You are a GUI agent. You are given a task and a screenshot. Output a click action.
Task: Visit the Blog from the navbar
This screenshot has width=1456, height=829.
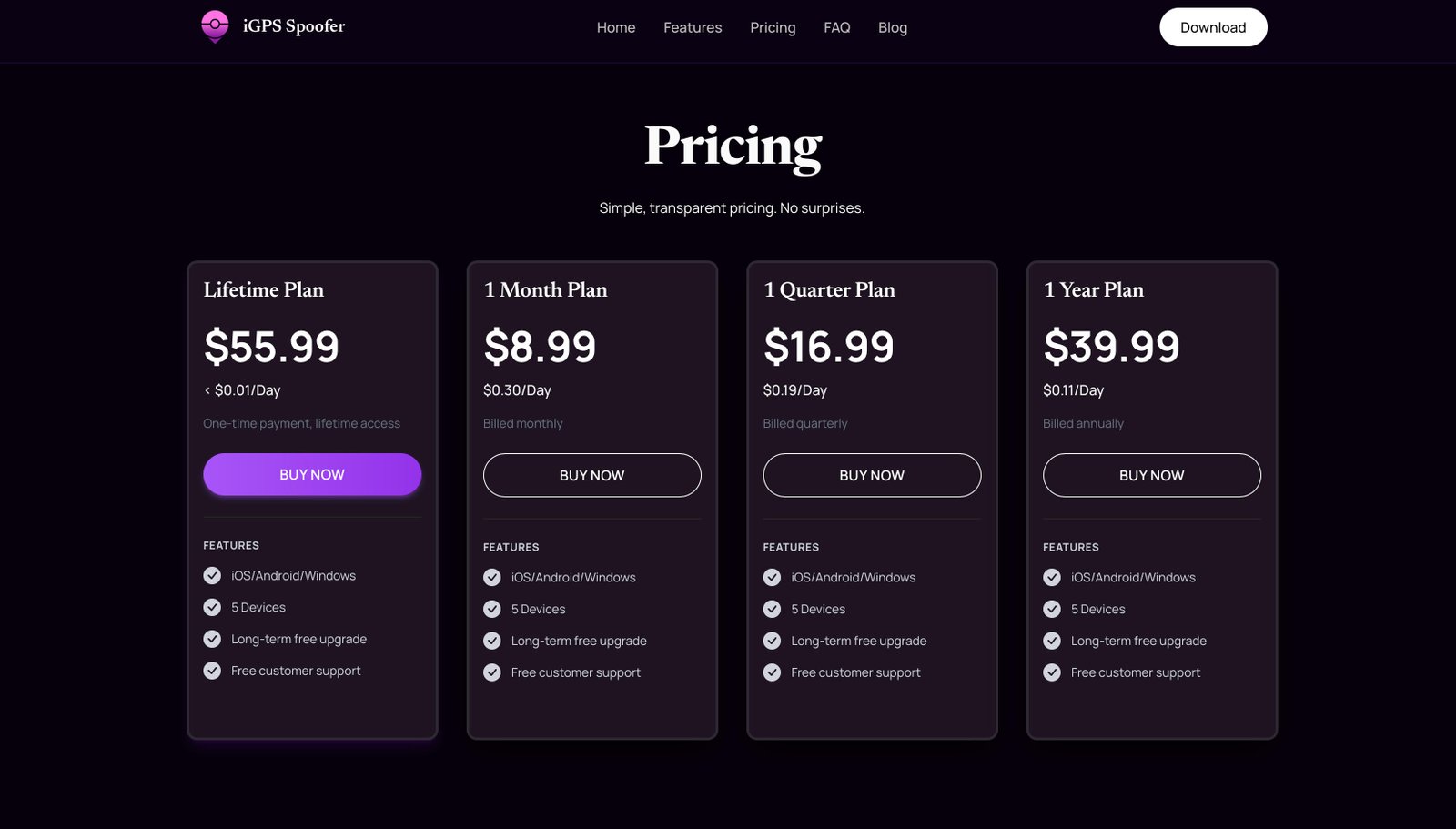[893, 28]
